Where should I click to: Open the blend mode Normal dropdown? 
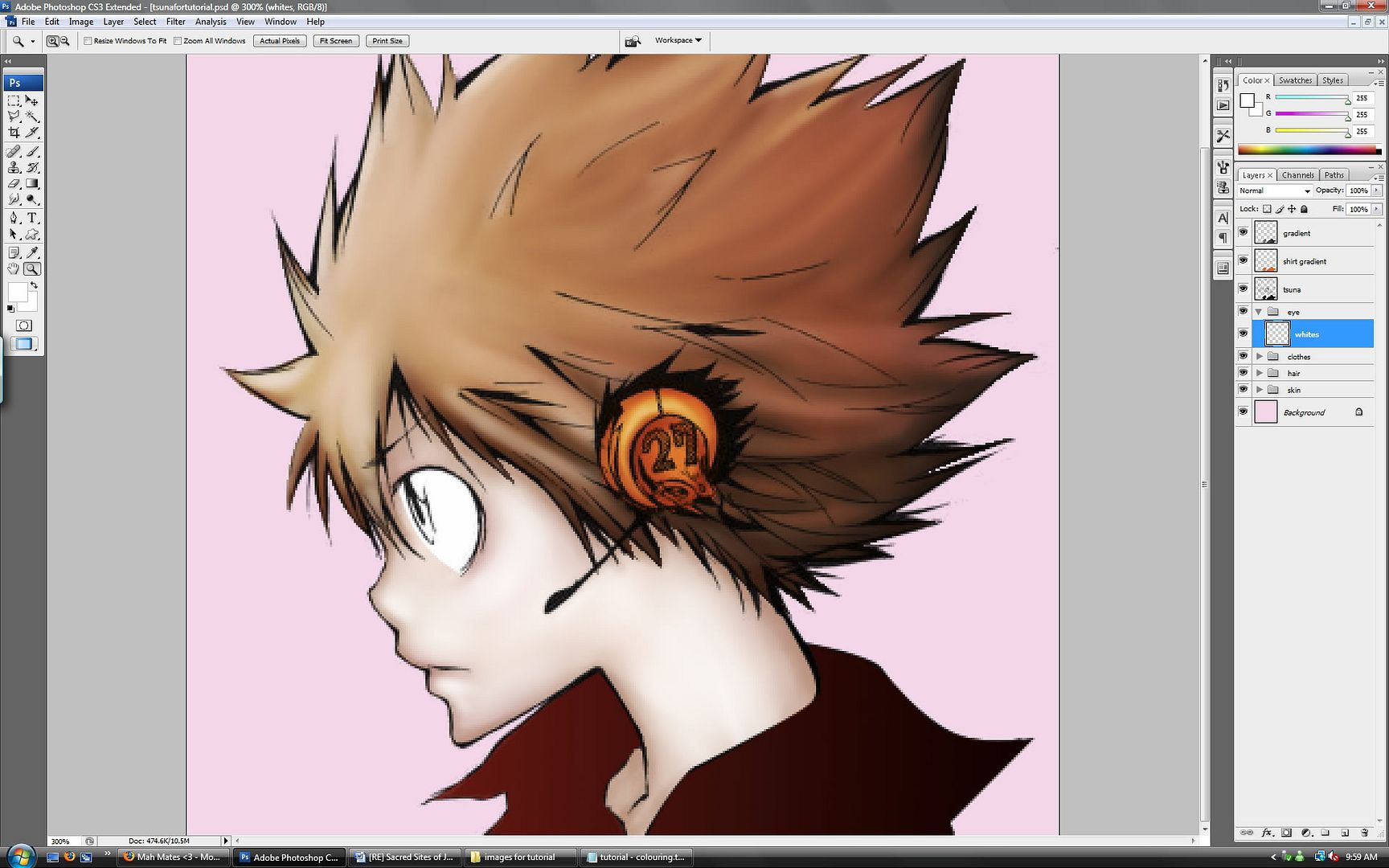click(1275, 190)
